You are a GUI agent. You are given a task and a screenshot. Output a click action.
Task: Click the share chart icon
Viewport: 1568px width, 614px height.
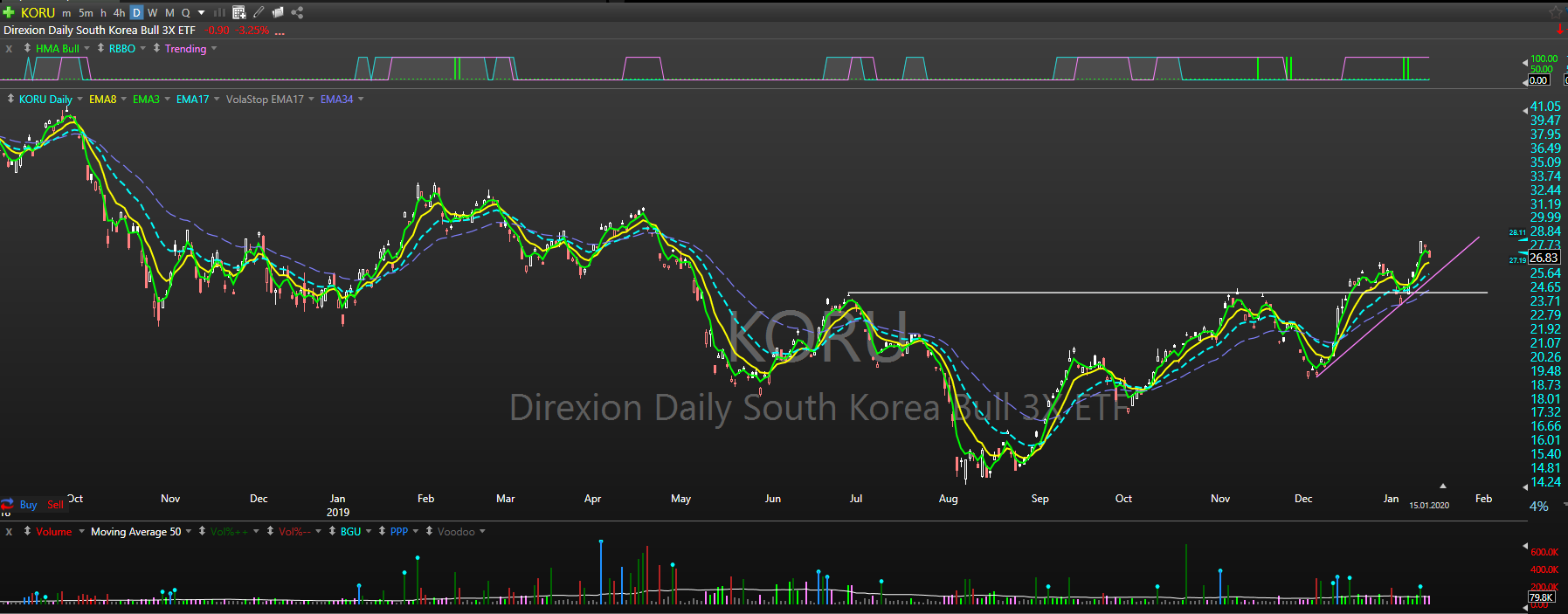coord(297,12)
